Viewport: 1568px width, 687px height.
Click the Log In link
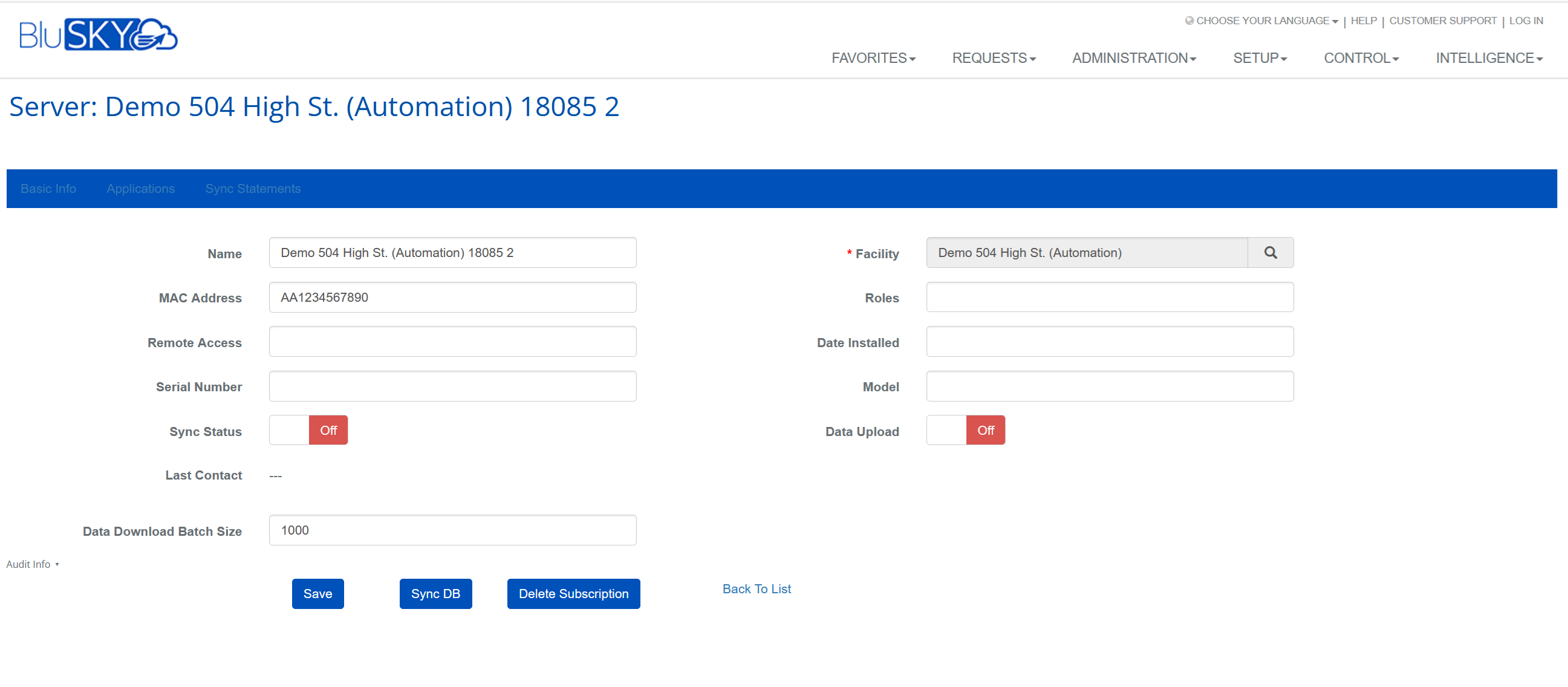point(1526,21)
